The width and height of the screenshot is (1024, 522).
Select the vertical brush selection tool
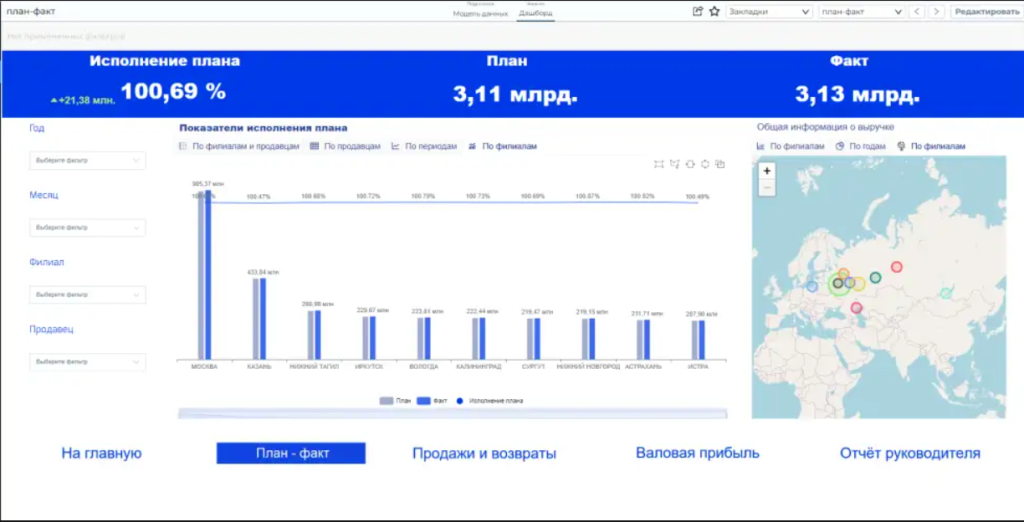pos(705,164)
